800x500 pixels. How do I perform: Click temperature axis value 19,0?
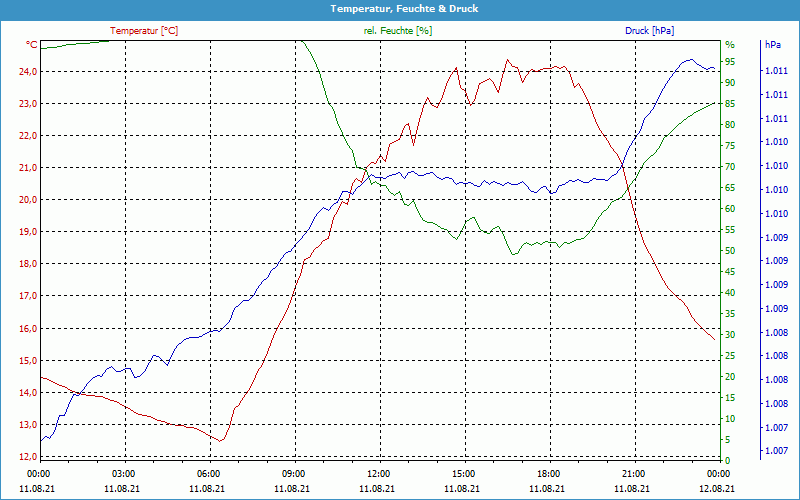point(29,232)
